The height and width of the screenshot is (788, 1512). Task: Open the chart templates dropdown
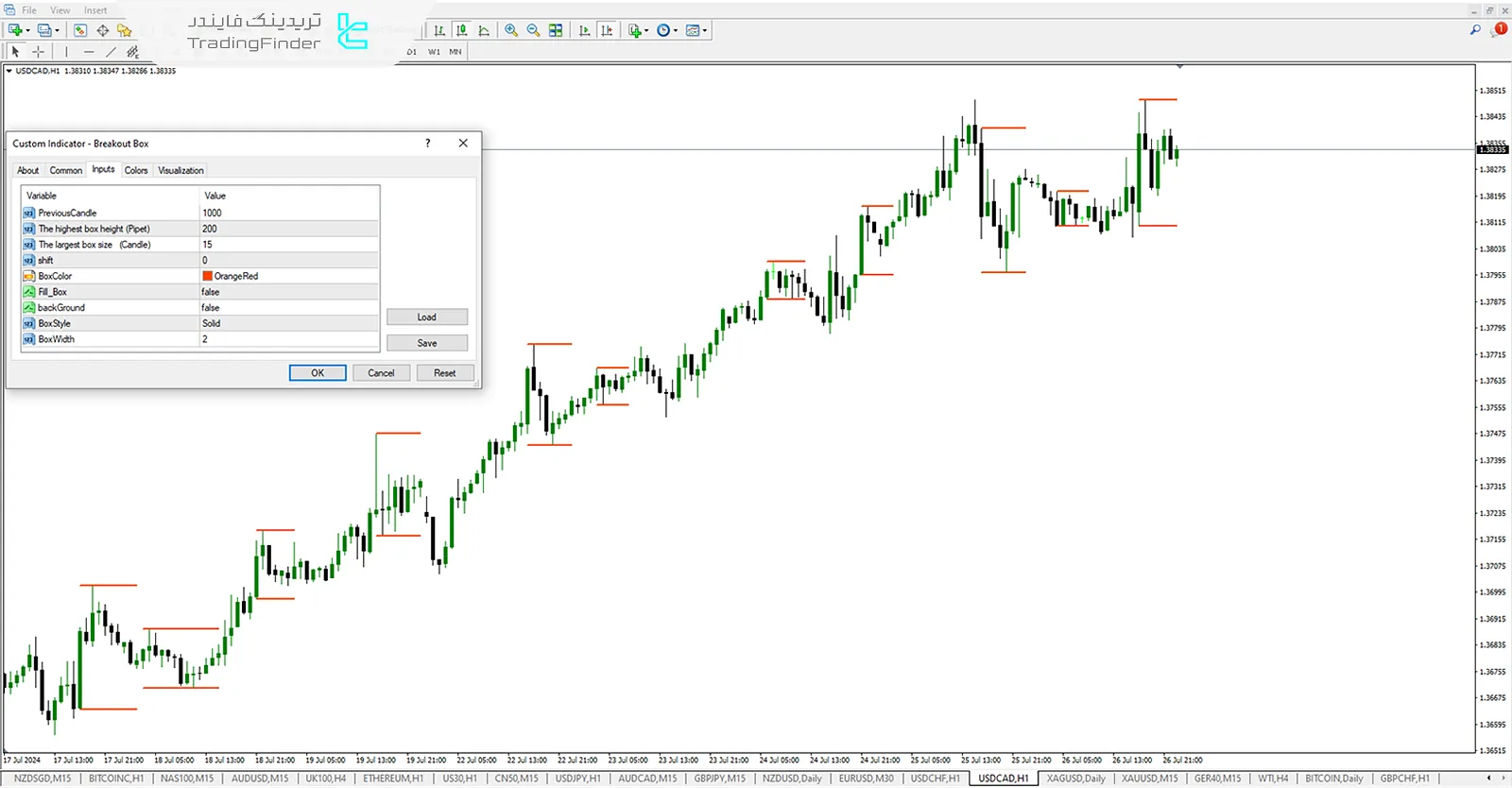click(705, 30)
